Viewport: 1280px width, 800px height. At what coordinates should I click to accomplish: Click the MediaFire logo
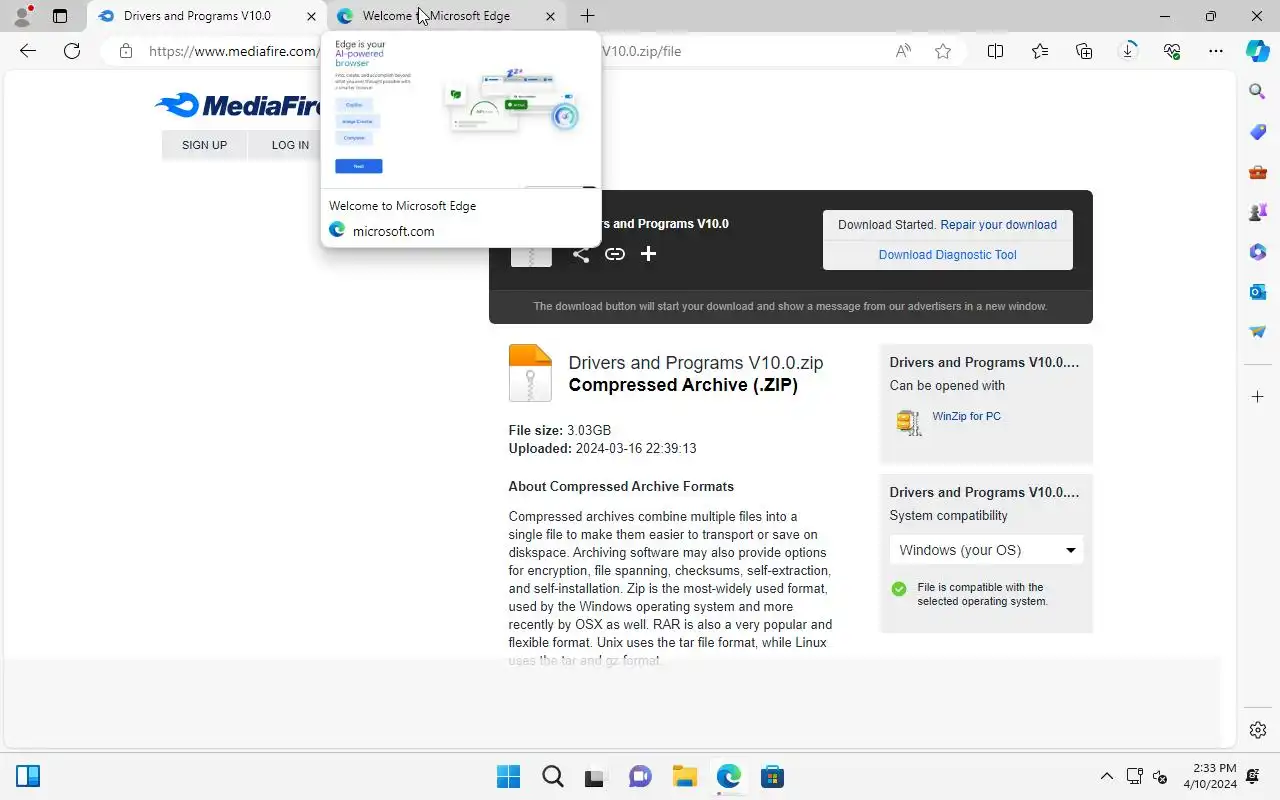(x=237, y=105)
